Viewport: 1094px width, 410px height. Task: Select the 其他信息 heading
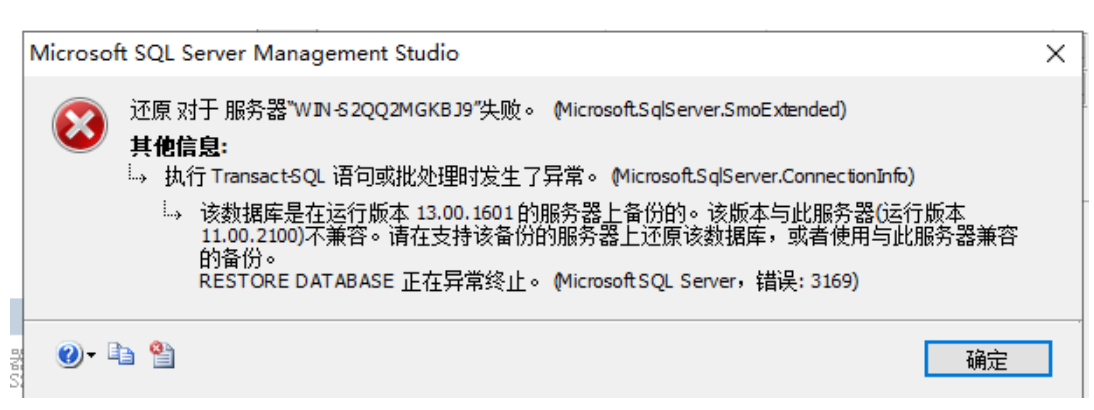180,146
